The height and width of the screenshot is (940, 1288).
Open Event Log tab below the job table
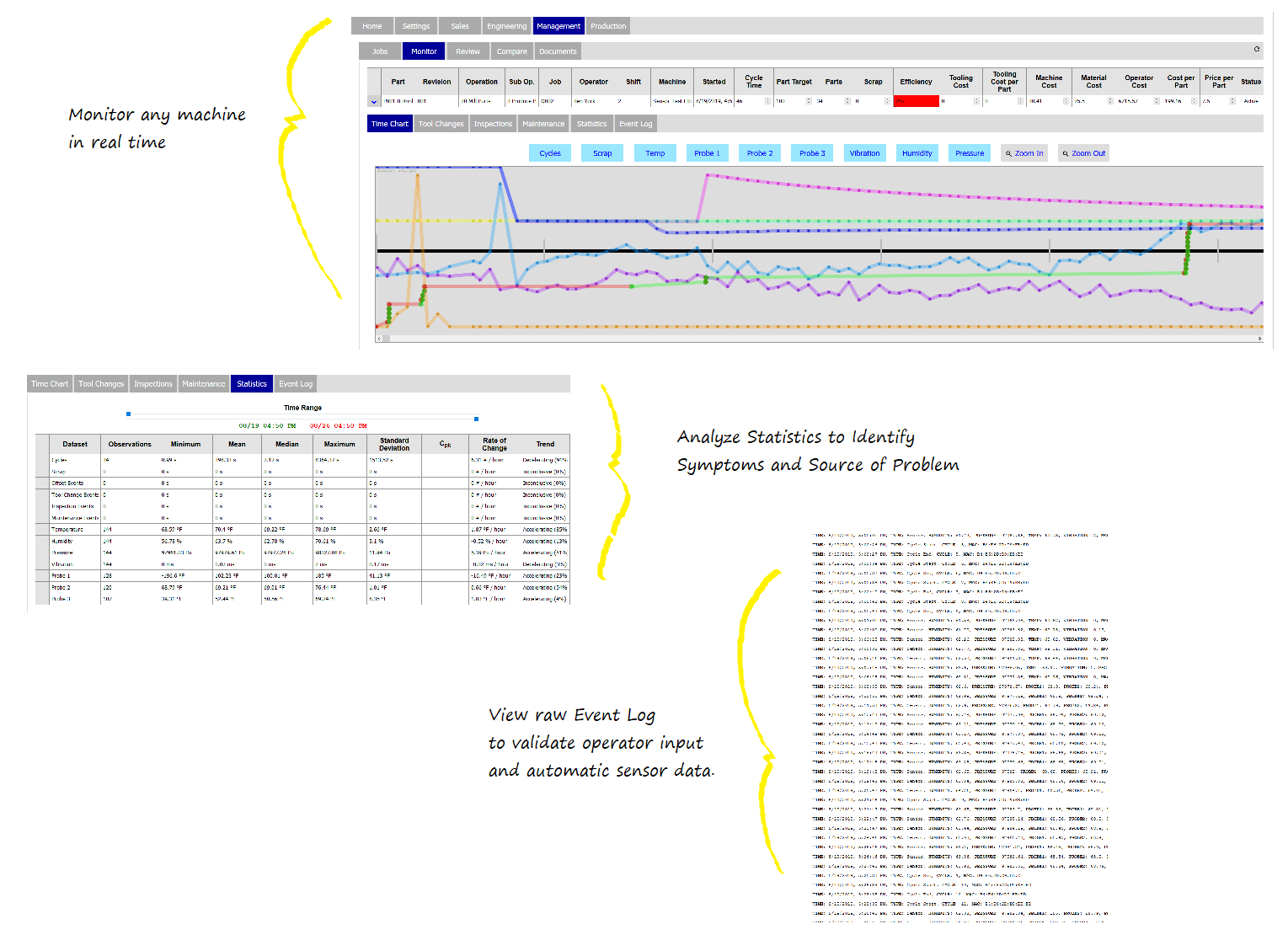(x=636, y=124)
